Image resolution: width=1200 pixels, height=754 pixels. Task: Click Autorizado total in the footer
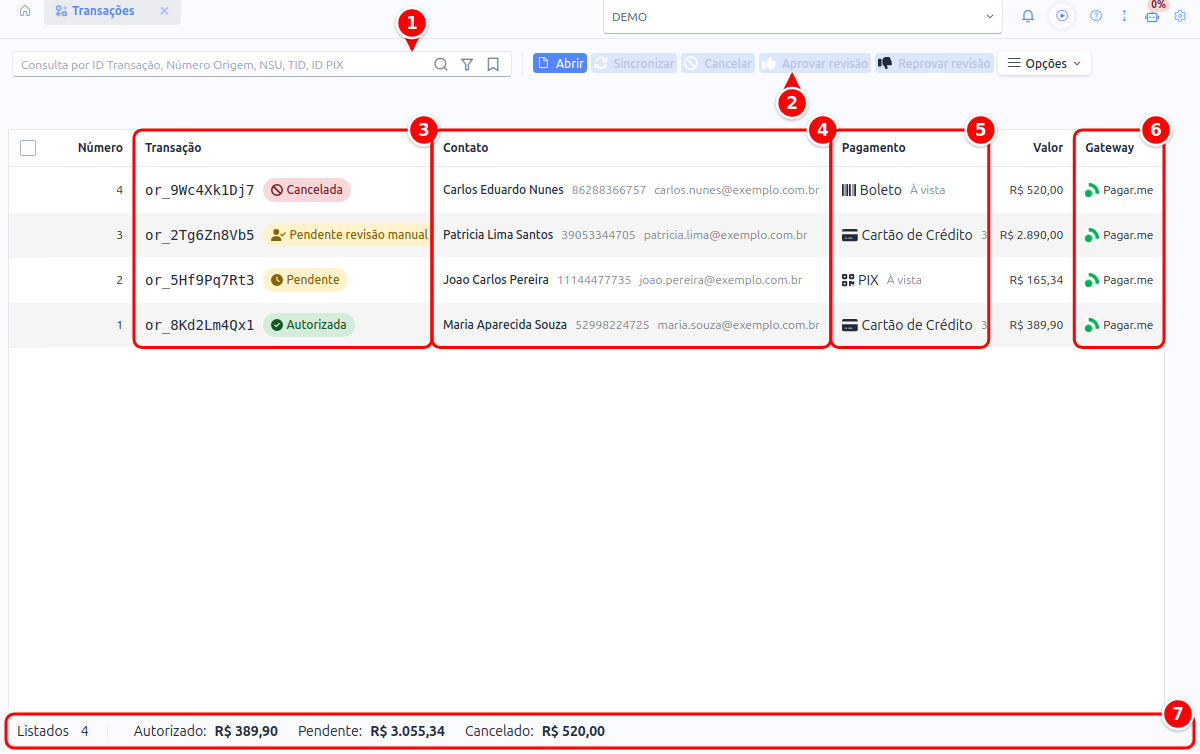click(206, 731)
